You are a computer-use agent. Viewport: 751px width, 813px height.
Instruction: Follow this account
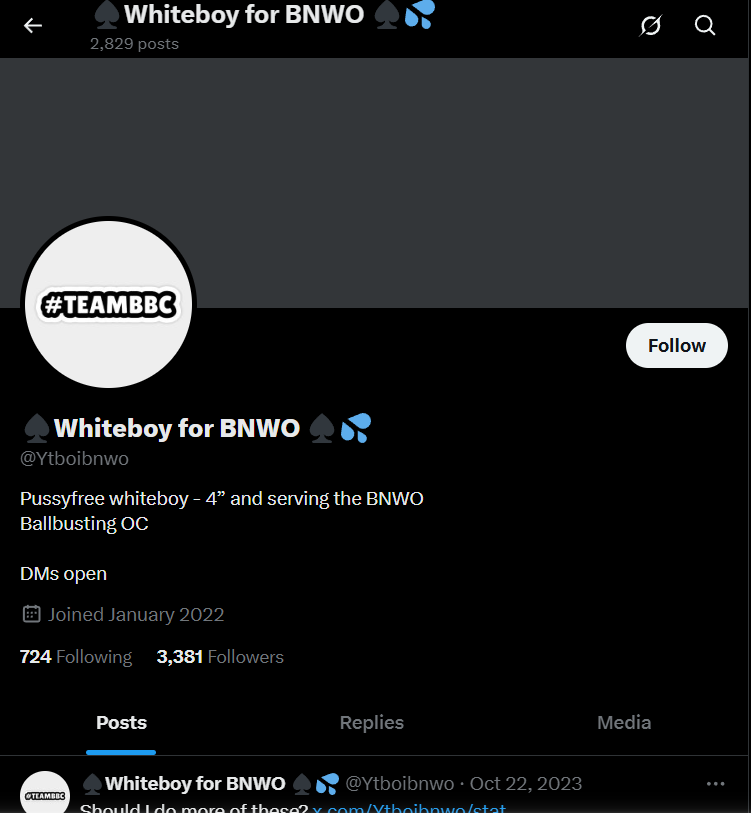[676, 345]
